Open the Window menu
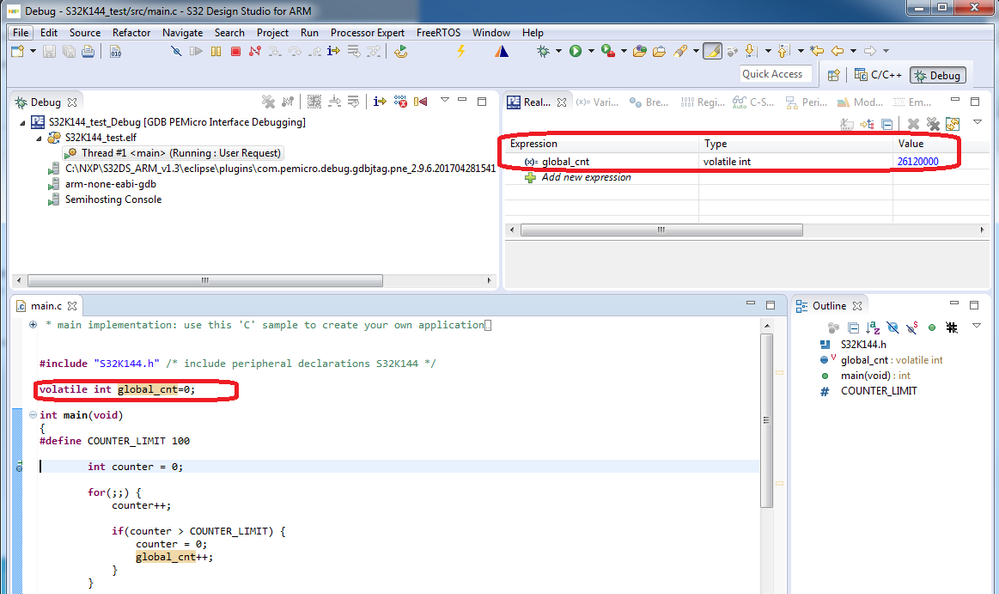999x594 pixels. [491, 33]
